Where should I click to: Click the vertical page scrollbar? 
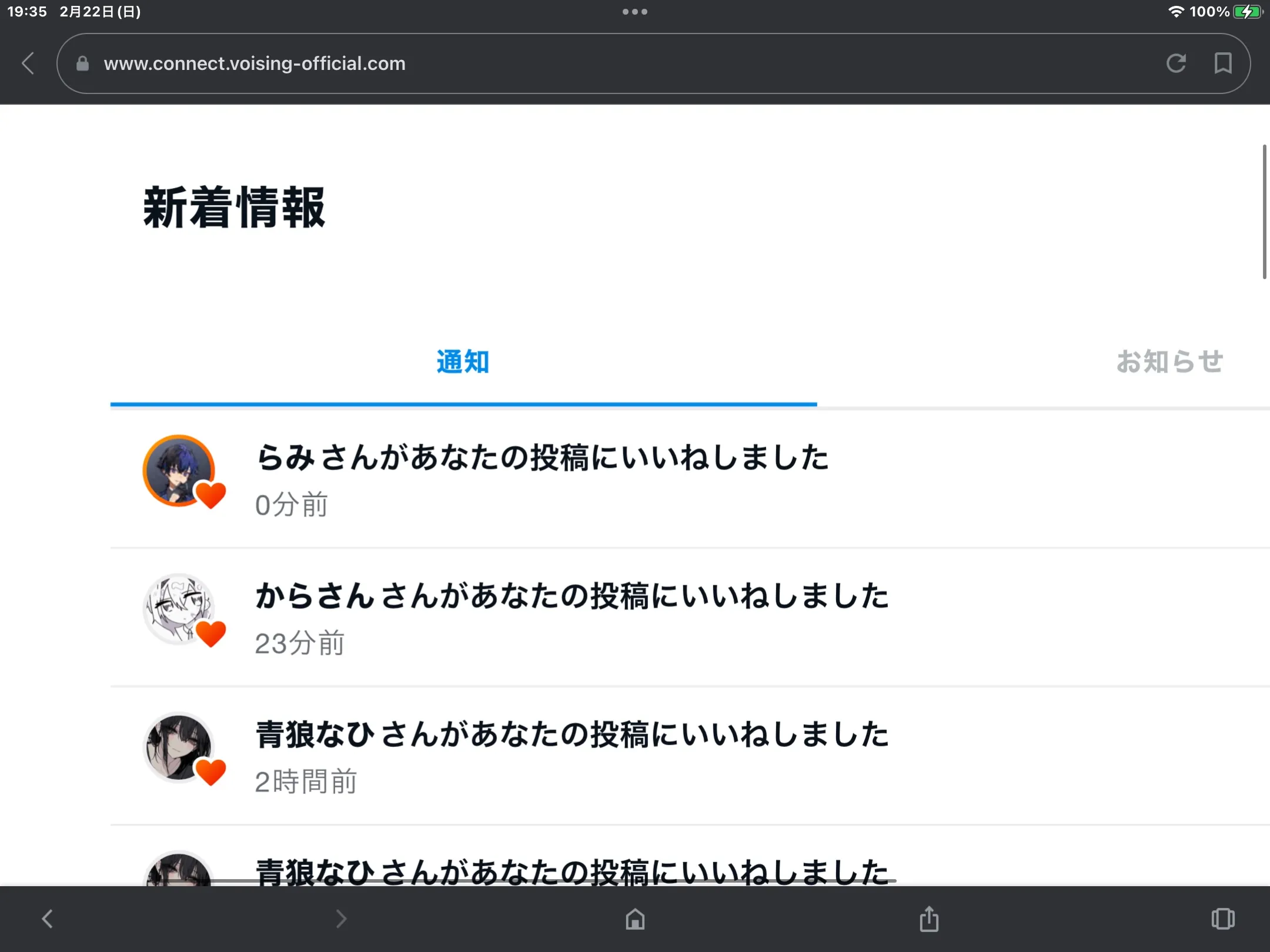(1264, 212)
